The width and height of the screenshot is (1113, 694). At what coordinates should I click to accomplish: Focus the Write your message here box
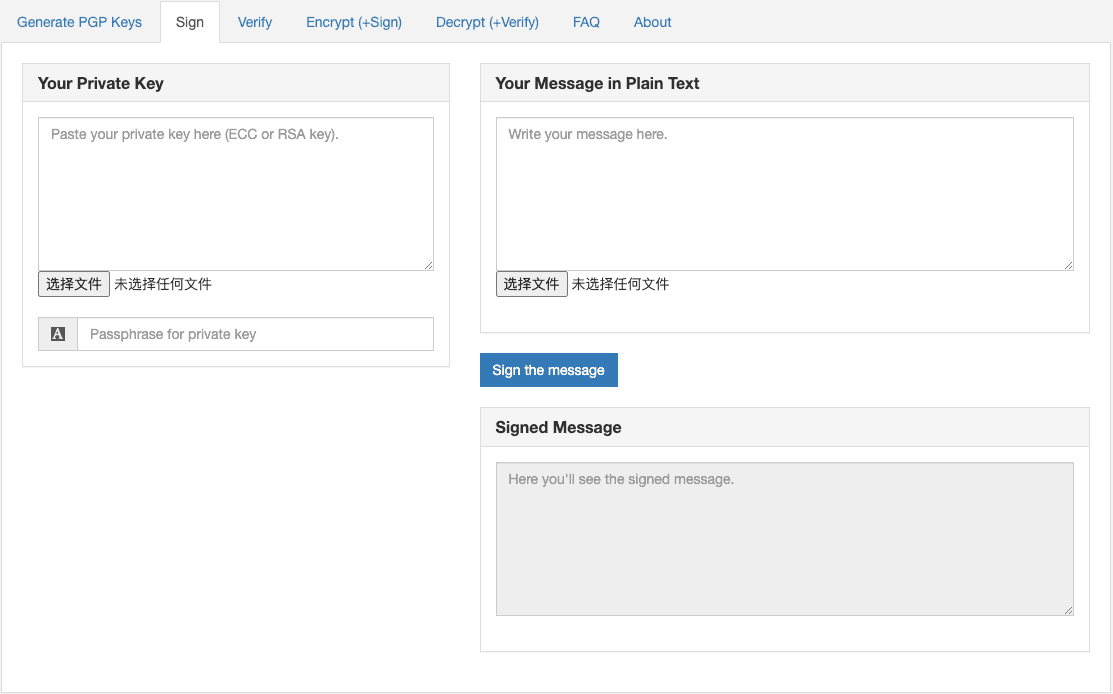coord(784,193)
